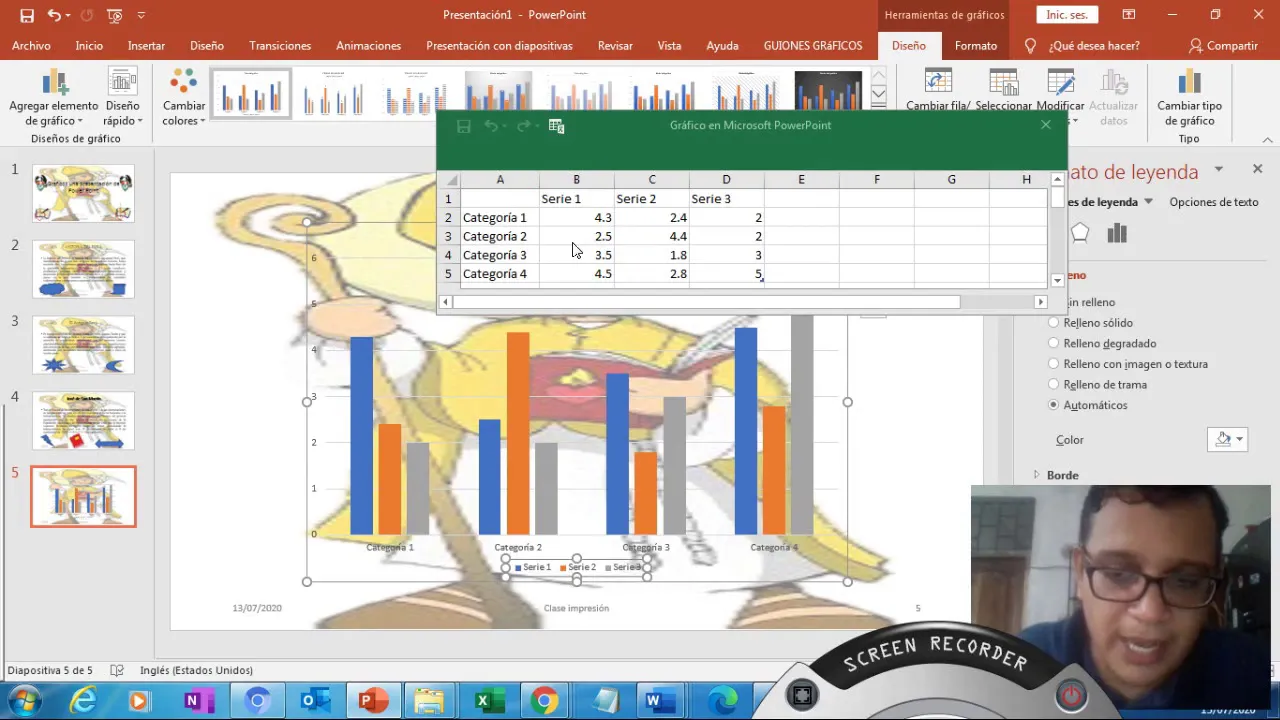Select the Categoría 3 cell in spreadsheet
The height and width of the screenshot is (720, 1280).
coord(499,255)
